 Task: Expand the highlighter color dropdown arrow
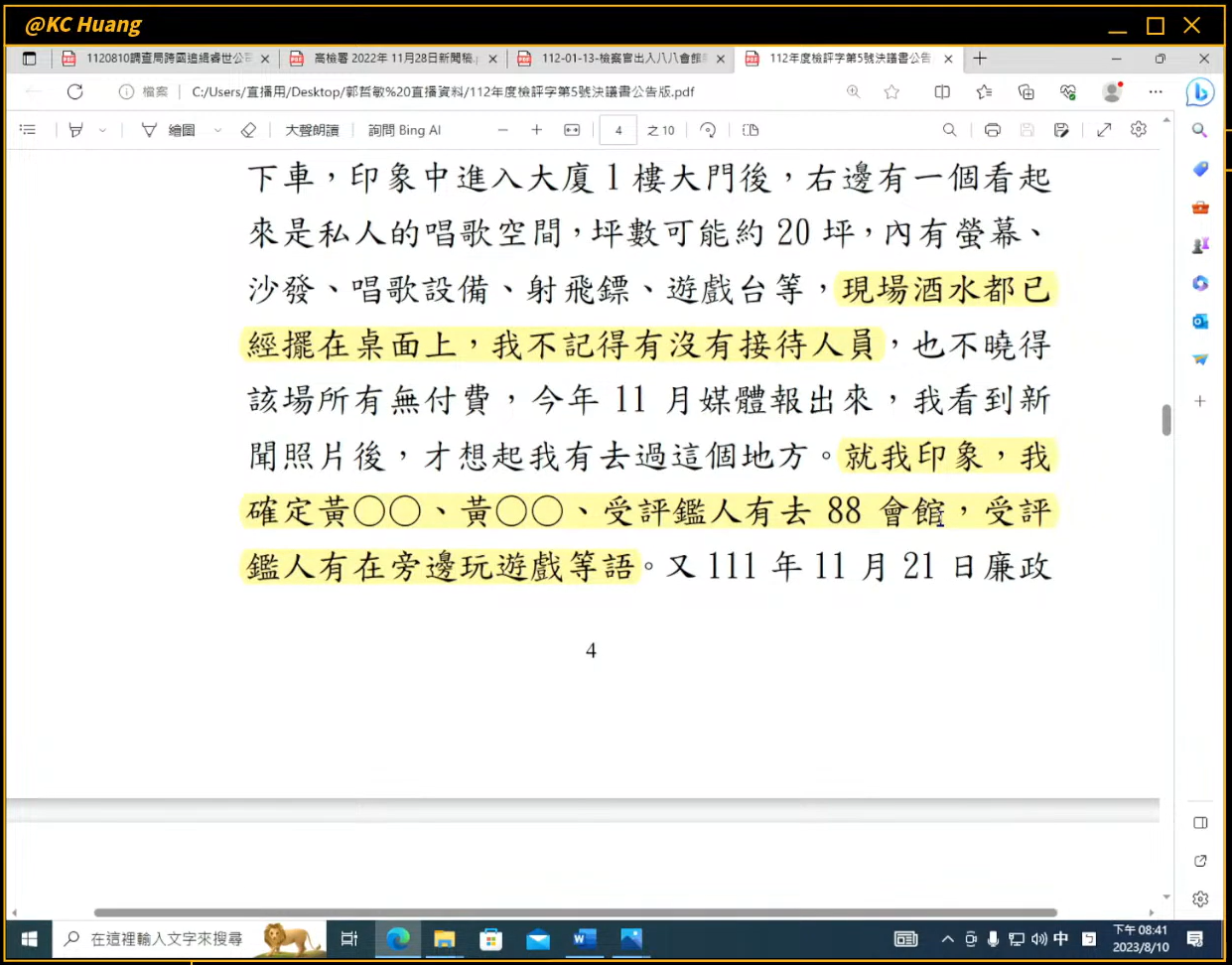pos(102,130)
